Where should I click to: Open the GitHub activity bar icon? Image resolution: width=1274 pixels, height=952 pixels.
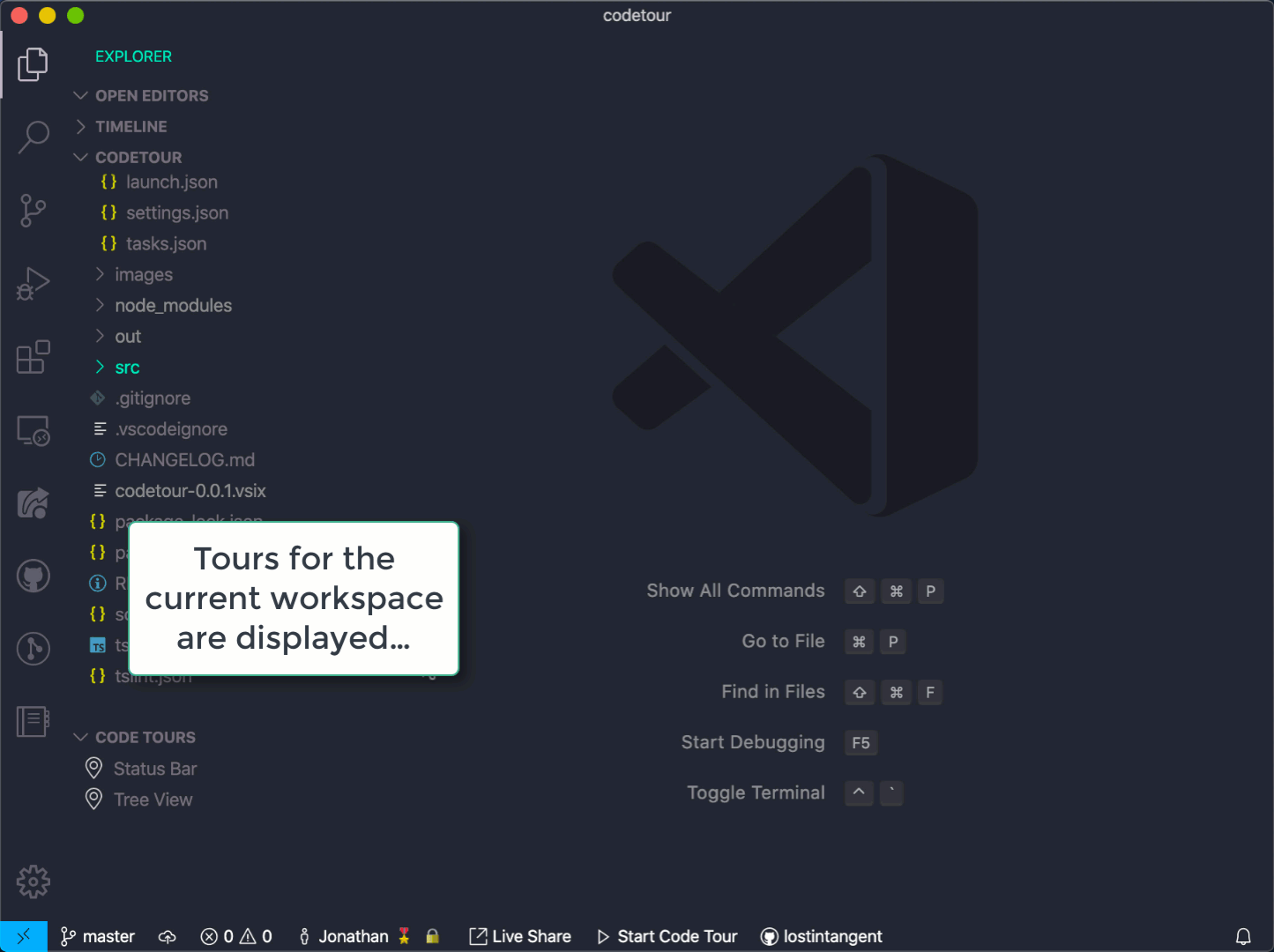[x=33, y=576]
